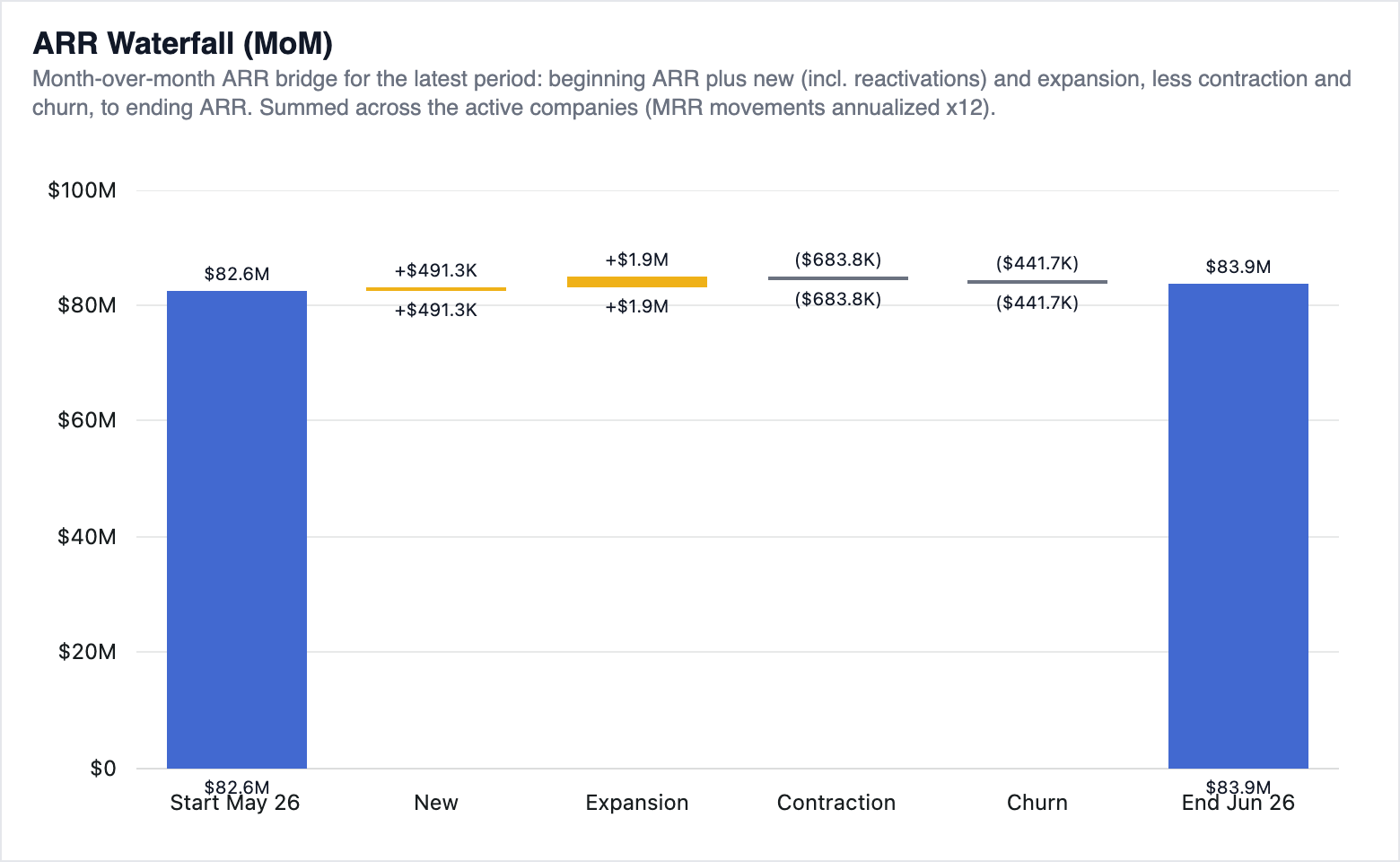Select the yellow New increase bar
The image size is (1400, 862).
436,289
